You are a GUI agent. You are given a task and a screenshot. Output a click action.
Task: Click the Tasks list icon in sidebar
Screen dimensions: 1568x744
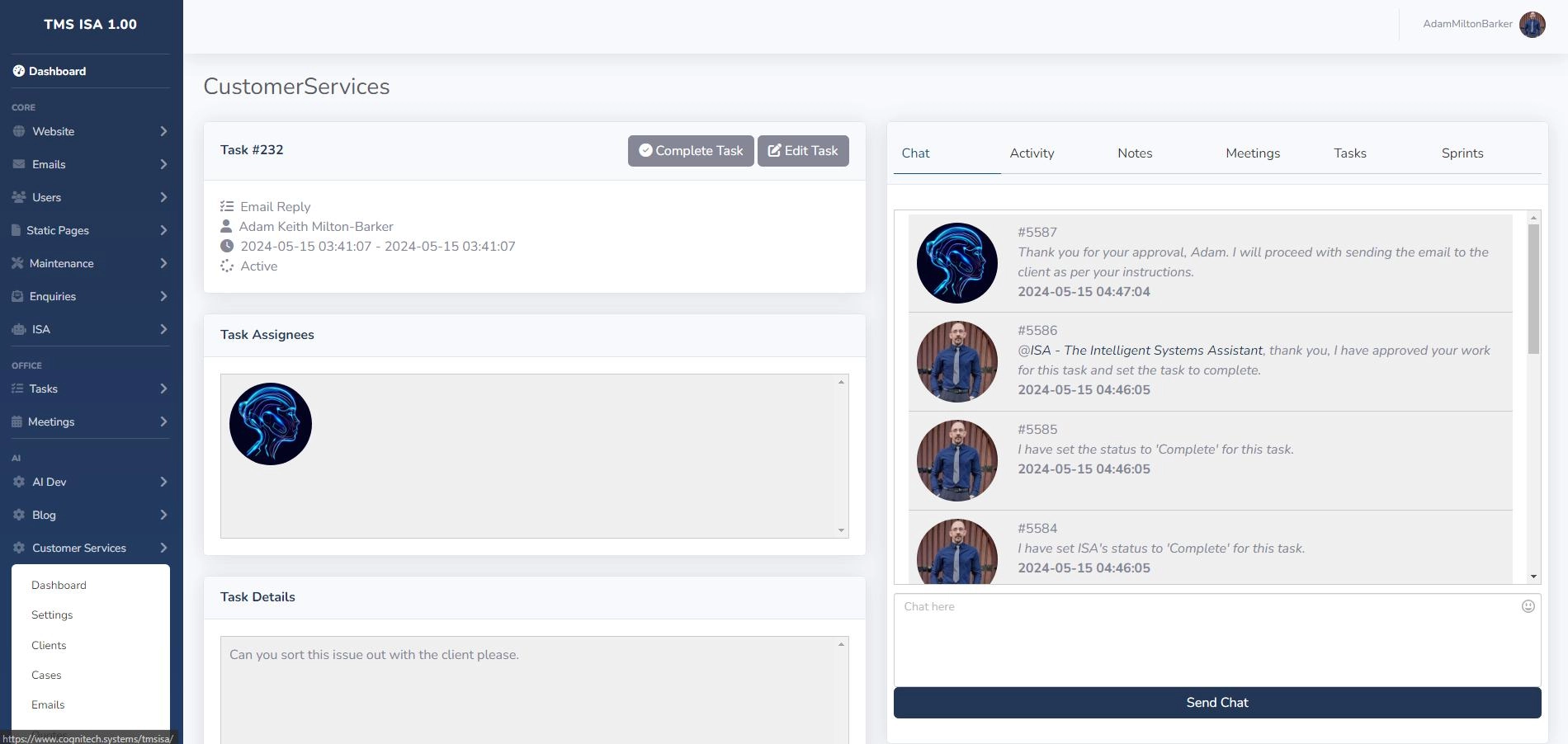click(17, 388)
